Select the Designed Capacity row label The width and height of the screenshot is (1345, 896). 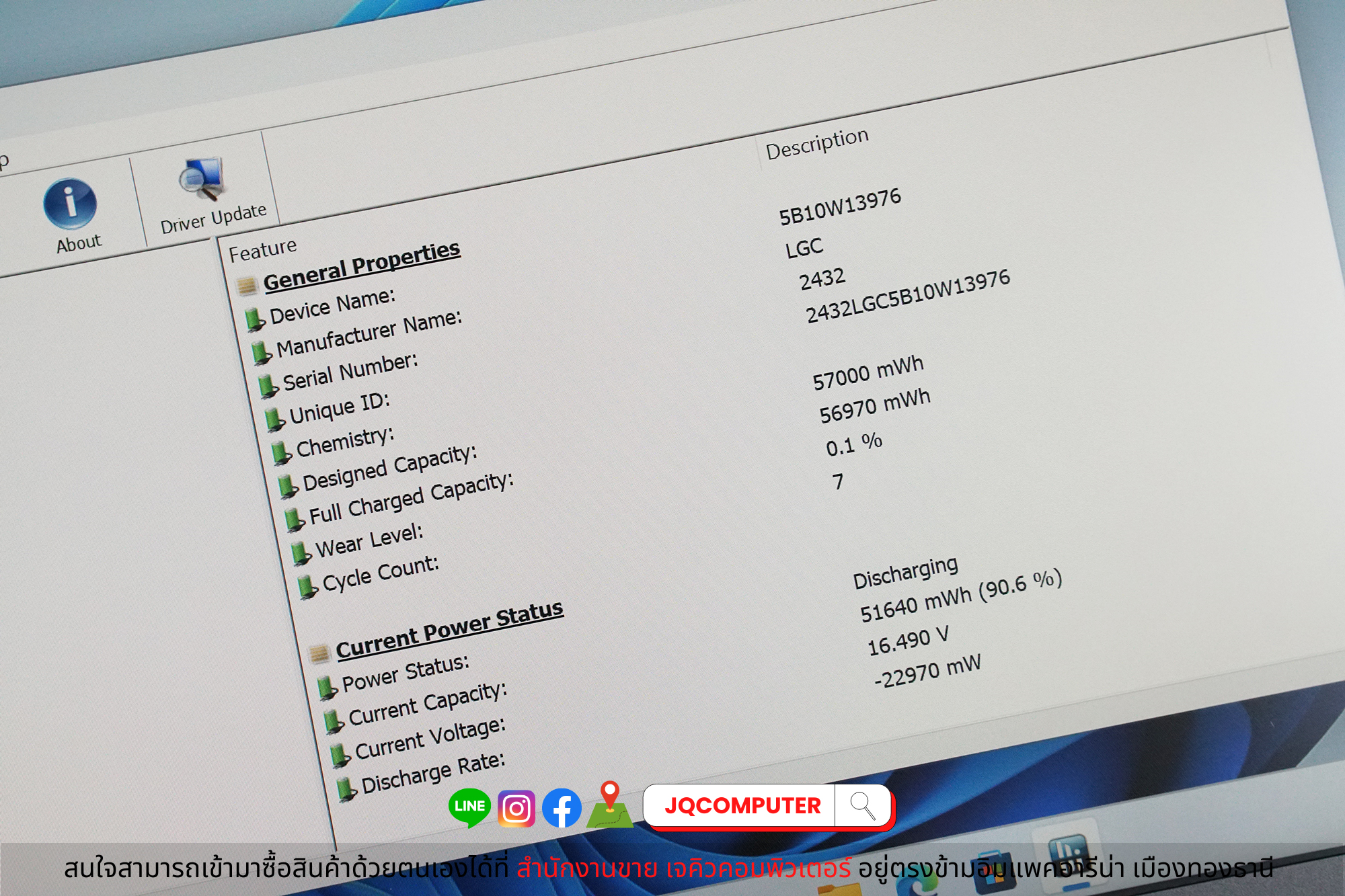point(389,469)
